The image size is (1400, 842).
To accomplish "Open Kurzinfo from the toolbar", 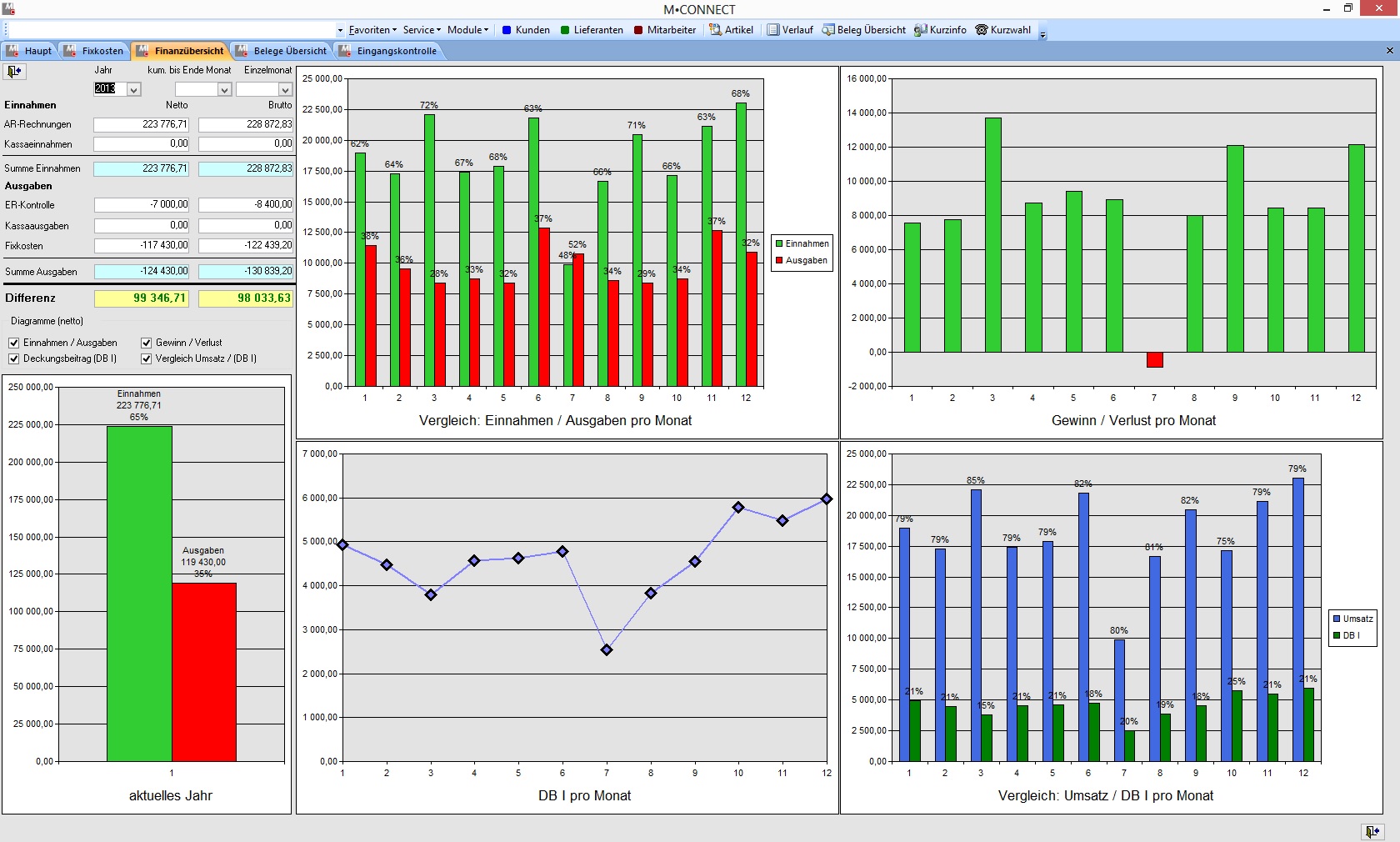I will point(940,30).
